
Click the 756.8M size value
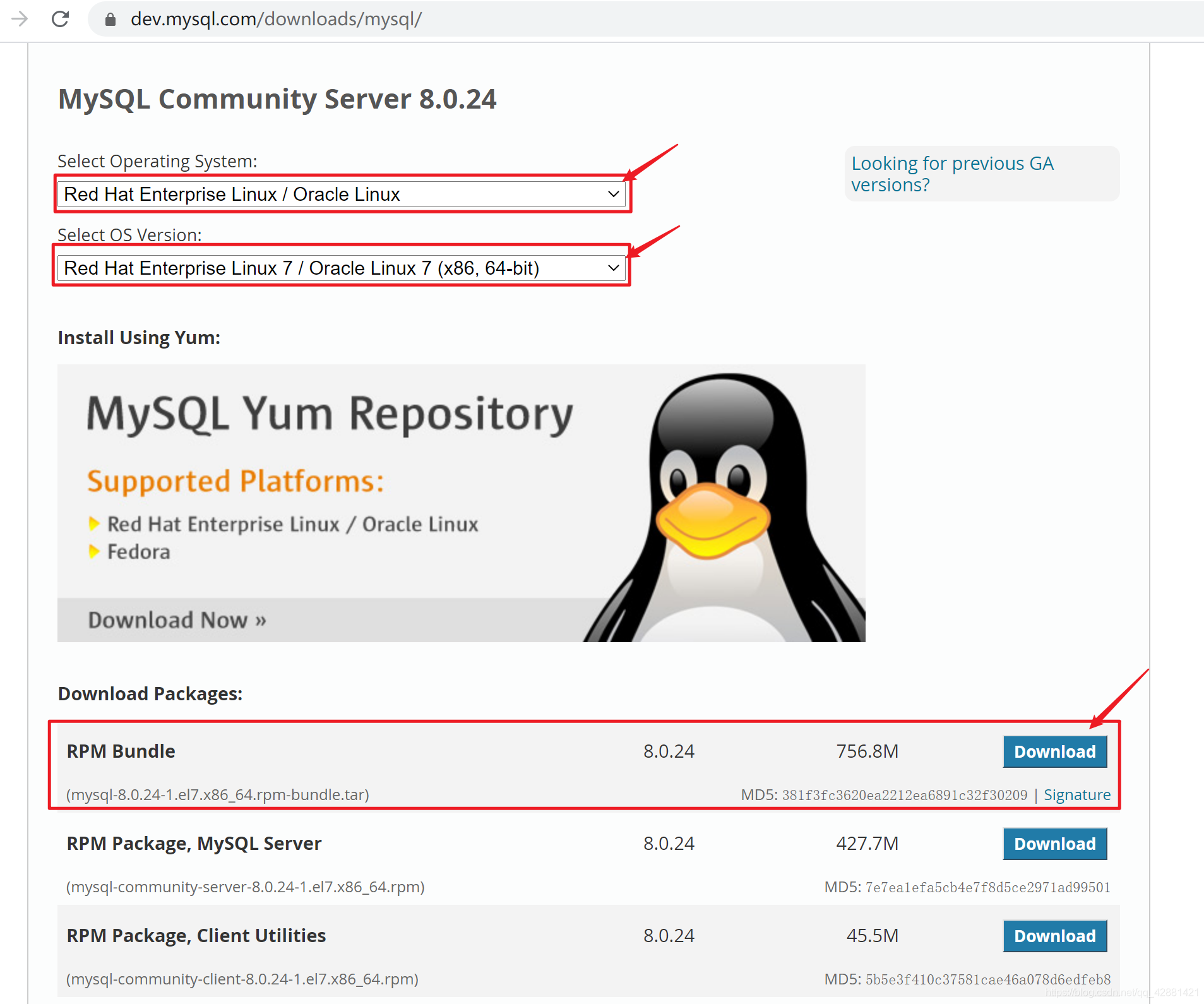pyautogui.click(x=867, y=751)
